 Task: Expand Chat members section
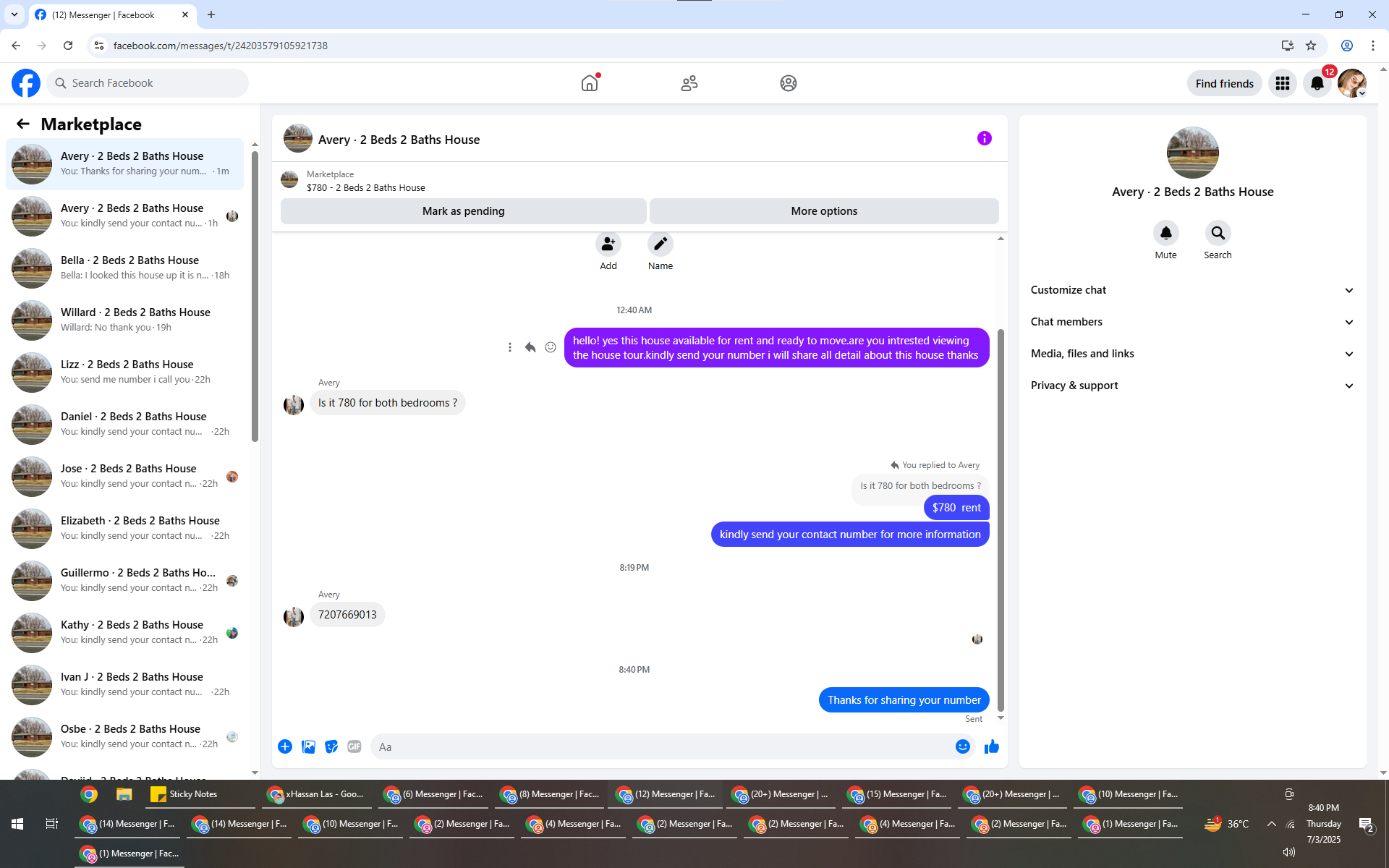point(1192,322)
